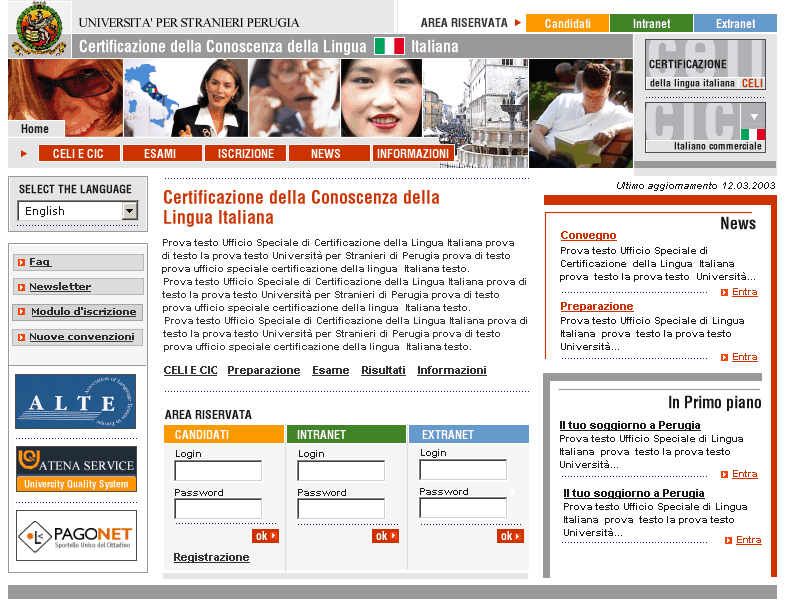Click the arrow icon beside Modulo d'iscrizione

(21, 312)
